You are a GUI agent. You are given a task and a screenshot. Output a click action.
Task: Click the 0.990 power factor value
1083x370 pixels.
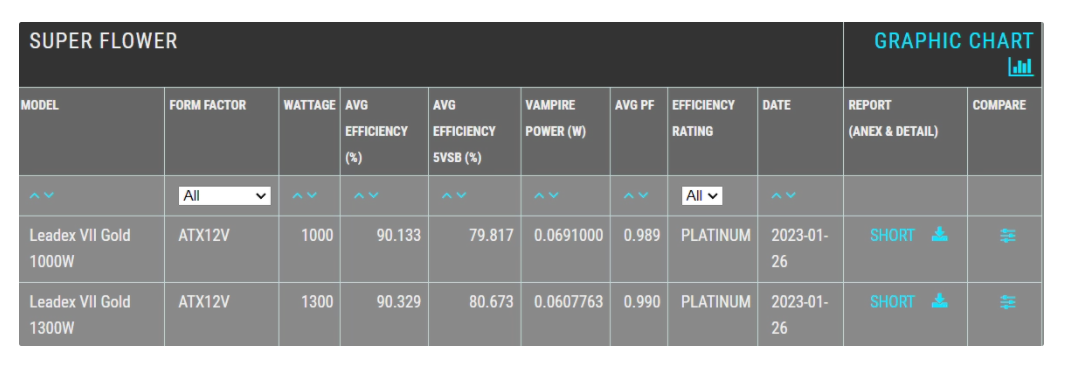pyautogui.click(x=642, y=302)
